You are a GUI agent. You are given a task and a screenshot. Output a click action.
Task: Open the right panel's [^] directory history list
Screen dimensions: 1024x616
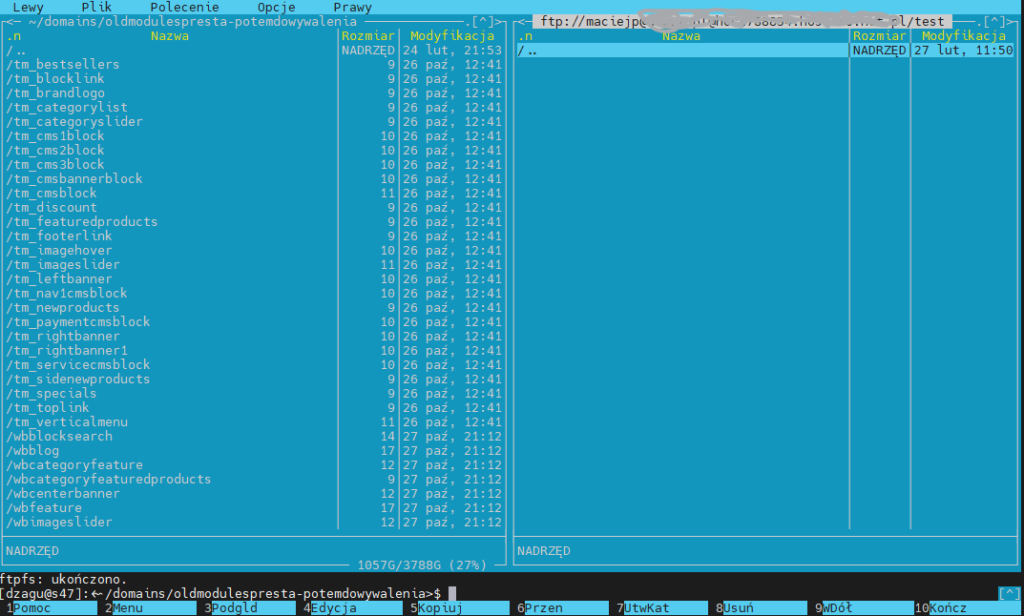point(995,22)
